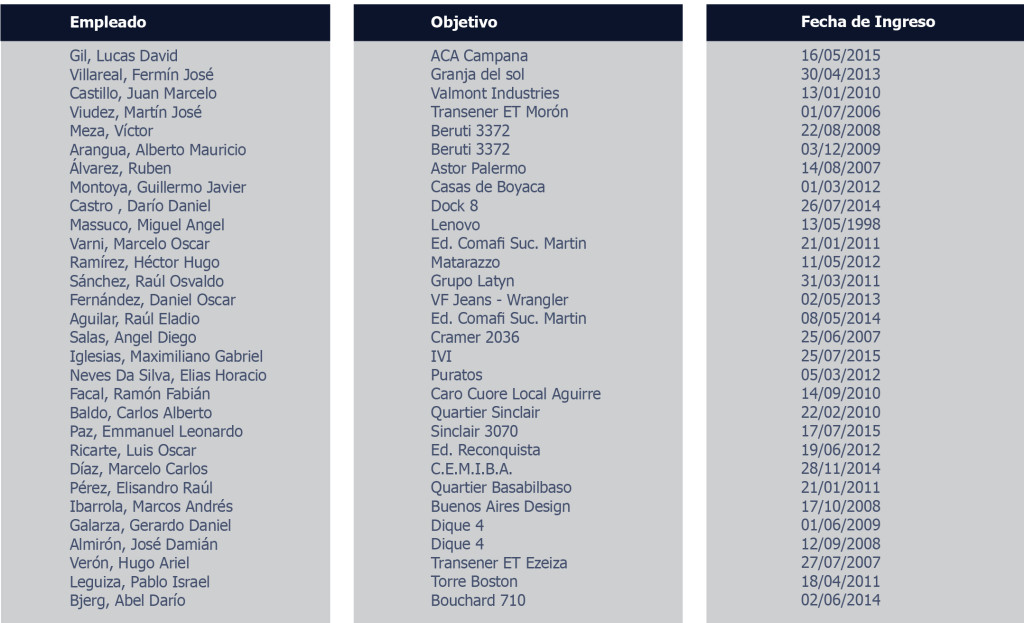
Task: Click the Fecha de Ingreso header
Action: 868,22
